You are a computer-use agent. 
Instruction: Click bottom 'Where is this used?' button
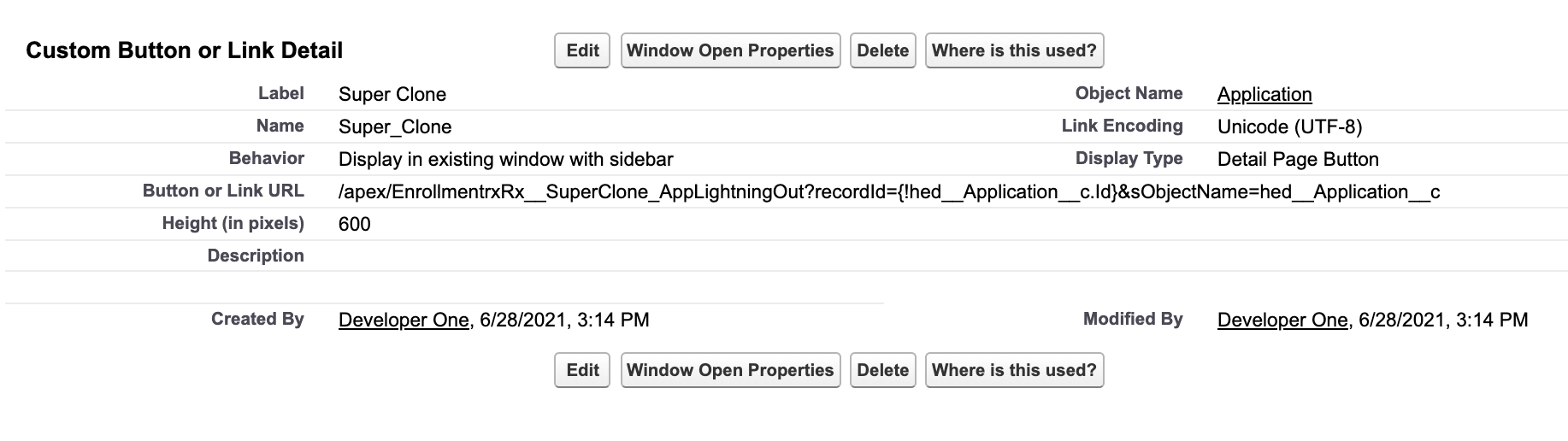click(1014, 370)
